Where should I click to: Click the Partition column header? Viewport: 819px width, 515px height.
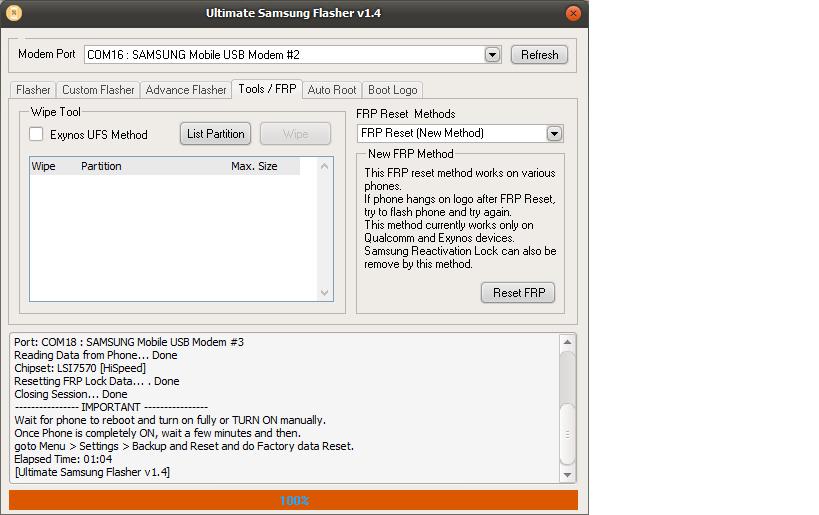click(101, 166)
